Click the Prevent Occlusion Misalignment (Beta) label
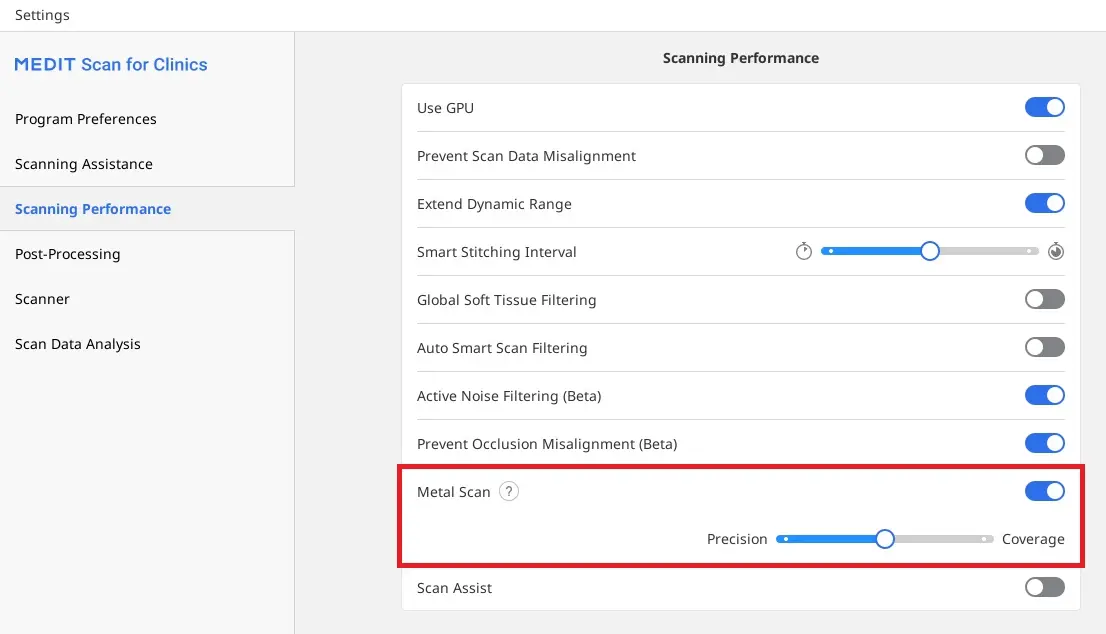This screenshot has width=1106, height=634. pos(547,444)
